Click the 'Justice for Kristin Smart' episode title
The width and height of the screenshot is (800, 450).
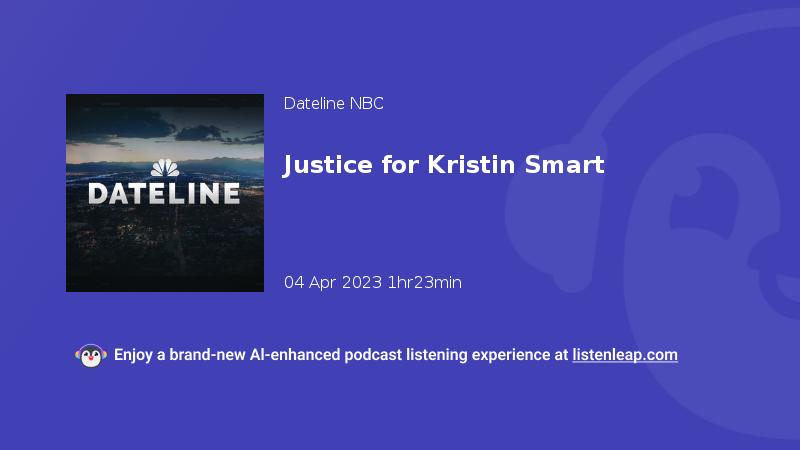tap(444, 165)
